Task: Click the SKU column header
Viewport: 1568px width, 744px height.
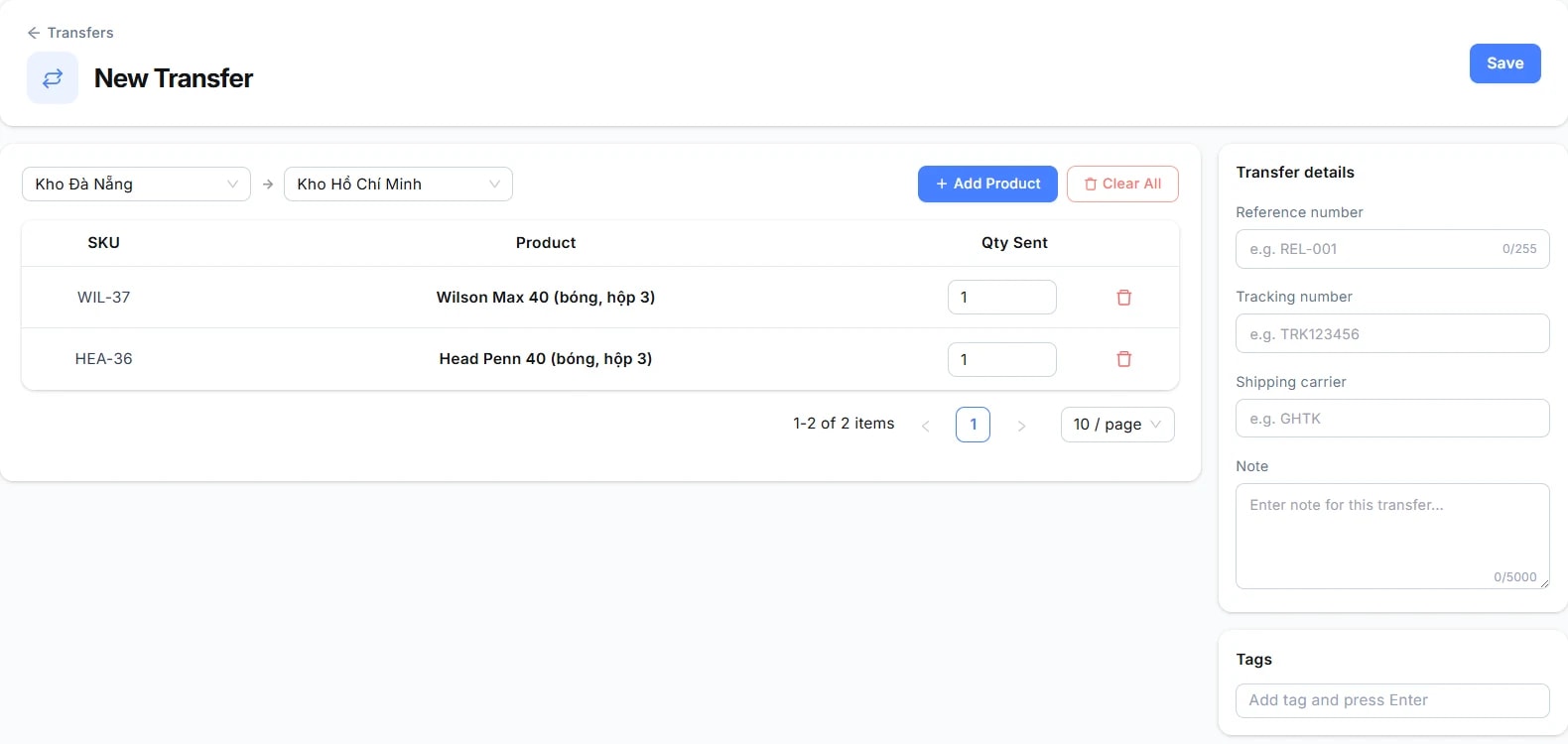Action: 104,243
